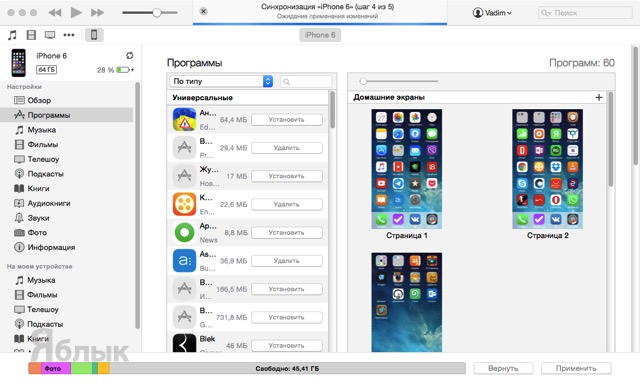
Task: Click Установить for the 17 МБ app
Action: [287, 176]
